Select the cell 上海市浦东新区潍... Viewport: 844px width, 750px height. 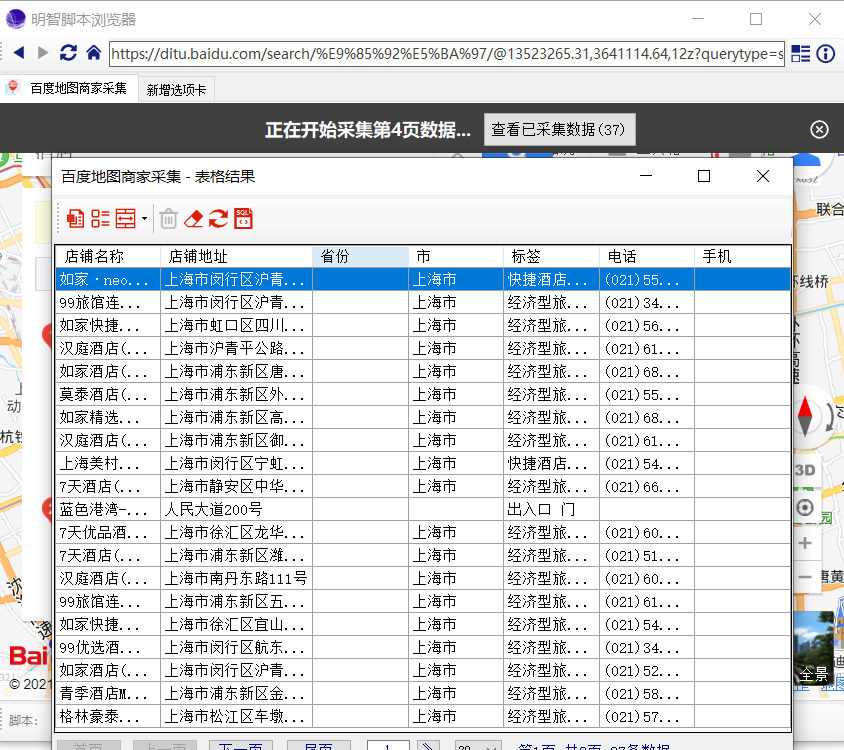(x=236, y=555)
